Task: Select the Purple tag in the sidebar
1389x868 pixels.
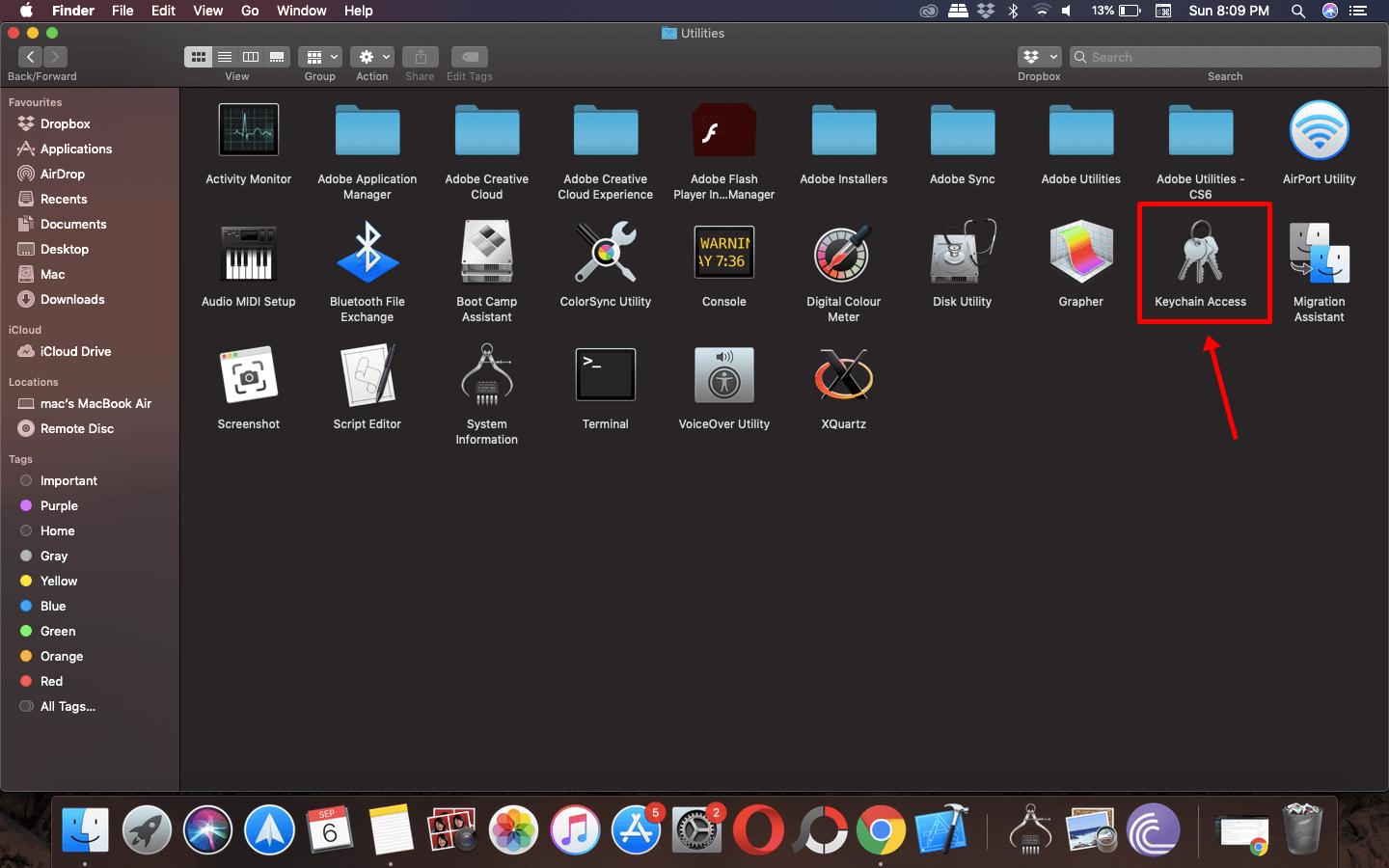Action: click(59, 506)
